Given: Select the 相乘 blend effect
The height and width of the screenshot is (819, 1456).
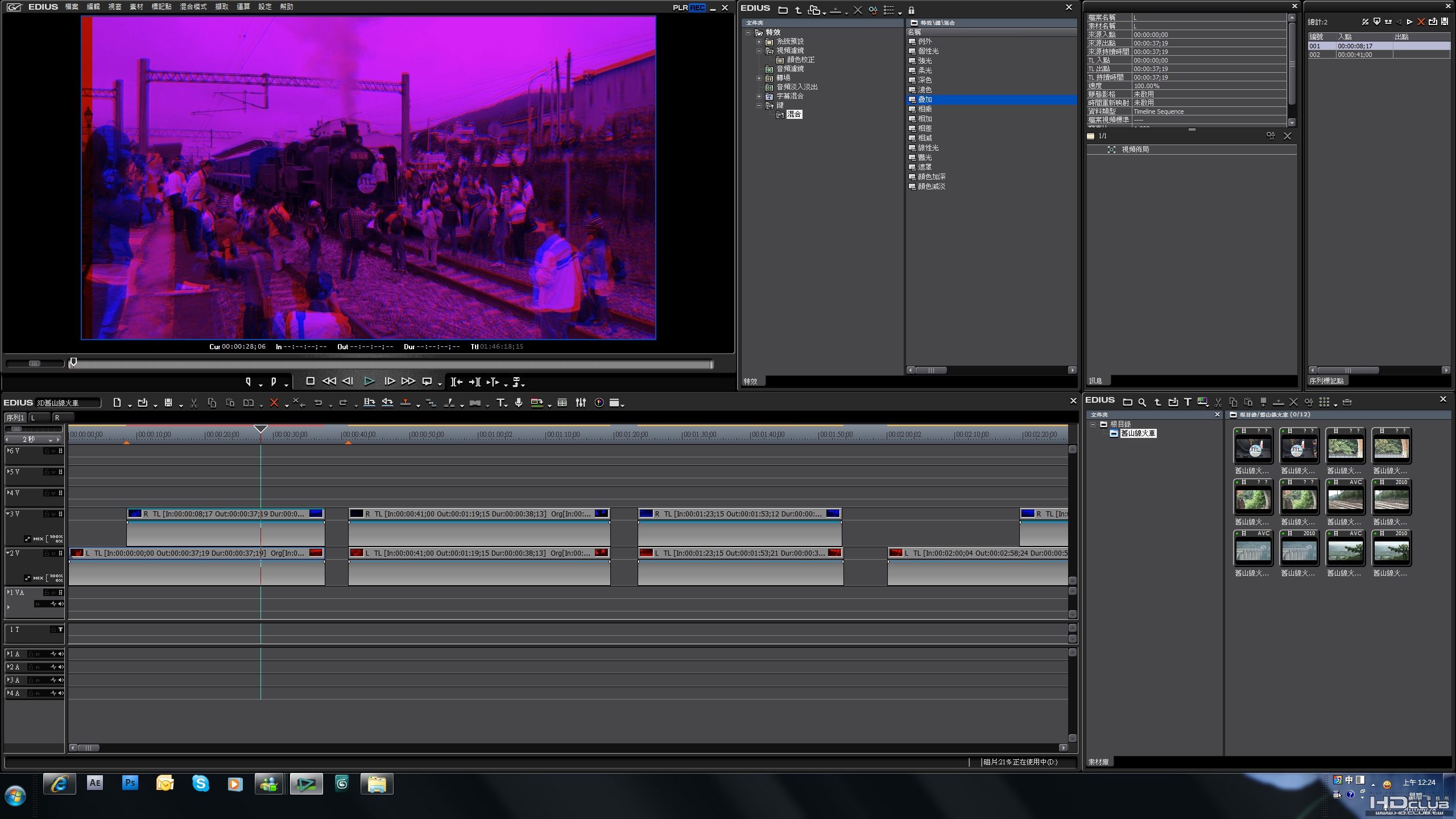Looking at the screenshot, I should click(x=925, y=109).
